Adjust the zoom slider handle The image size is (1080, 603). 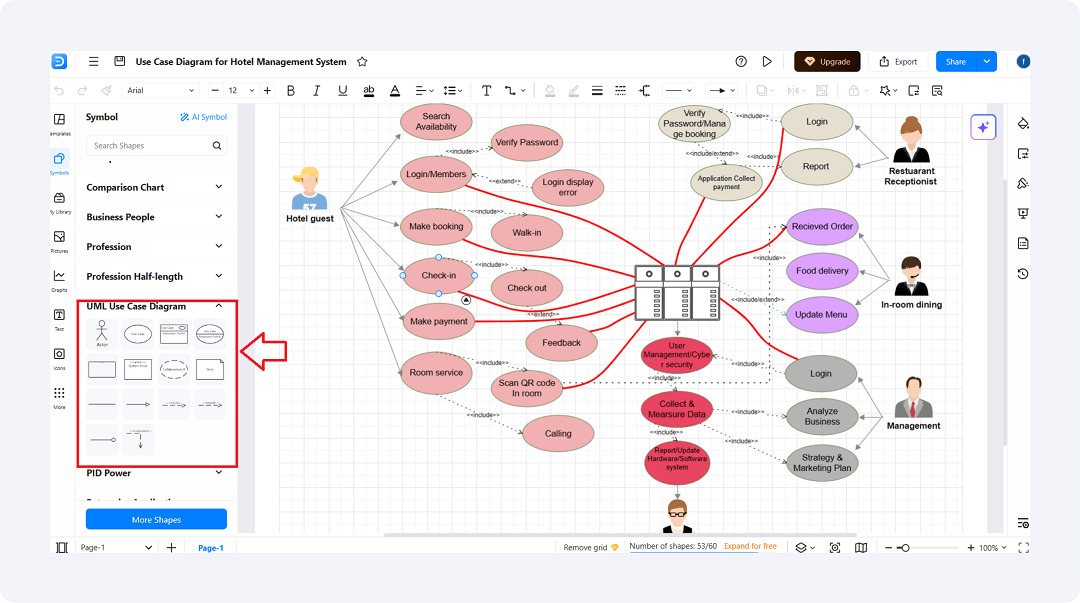(905, 548)
